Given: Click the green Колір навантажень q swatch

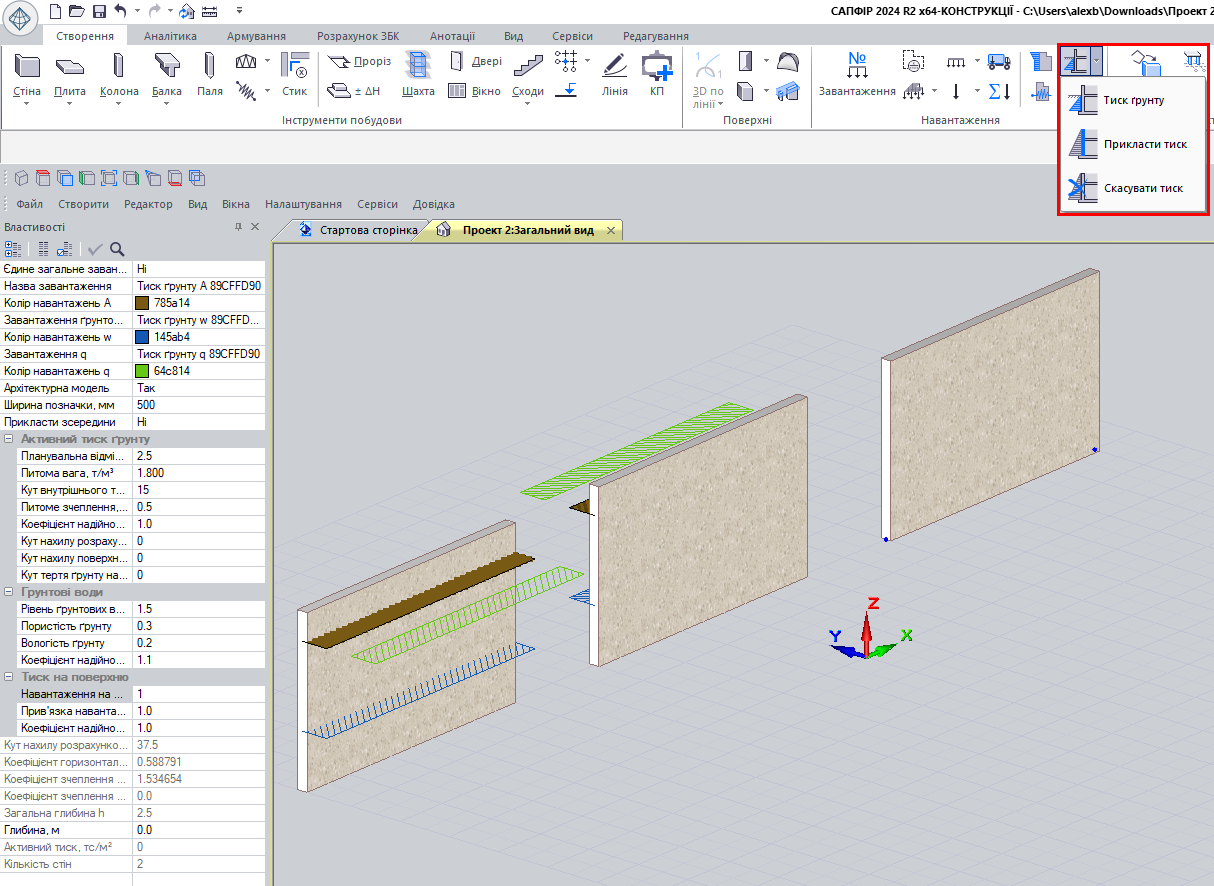Looking at the screenshot, I should pos(142,371).
